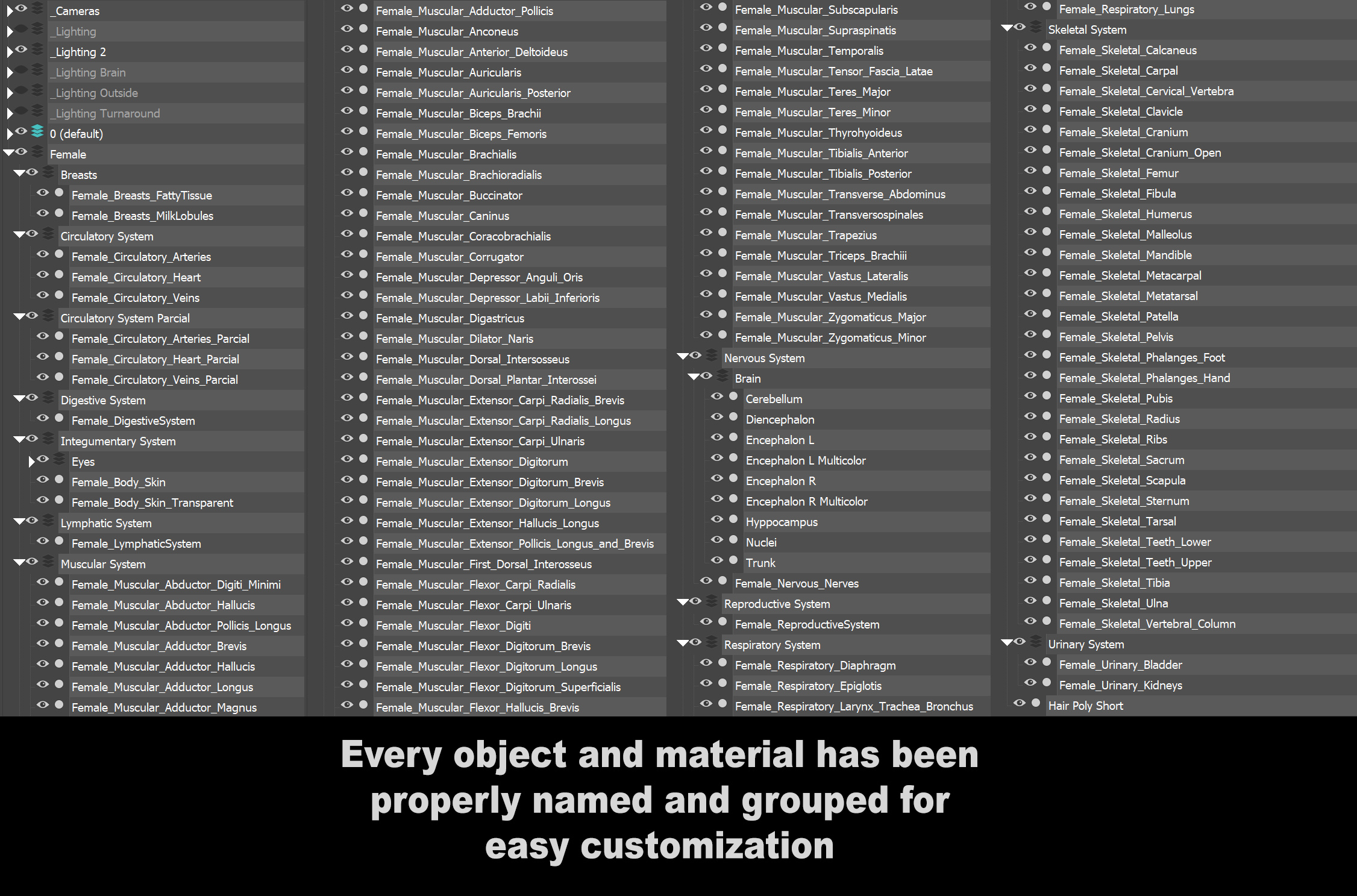Click the white dot beside Cerebellum

tap(733, 396)
